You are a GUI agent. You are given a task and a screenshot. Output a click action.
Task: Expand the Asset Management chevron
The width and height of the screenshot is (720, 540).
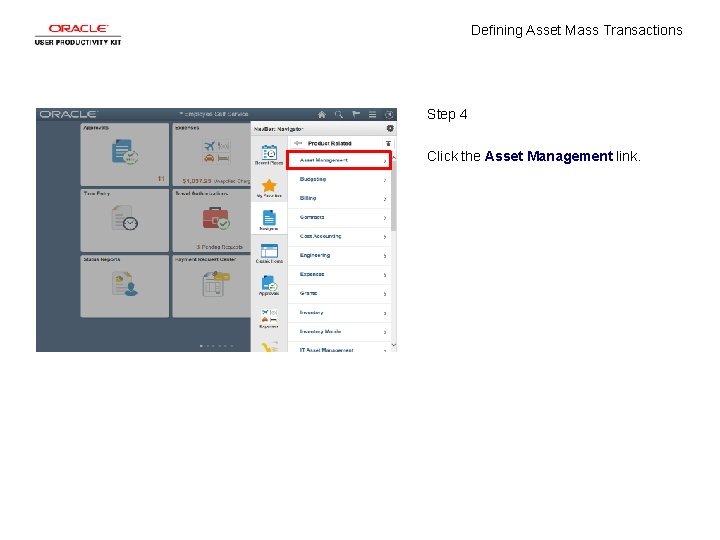click(385, 161)
